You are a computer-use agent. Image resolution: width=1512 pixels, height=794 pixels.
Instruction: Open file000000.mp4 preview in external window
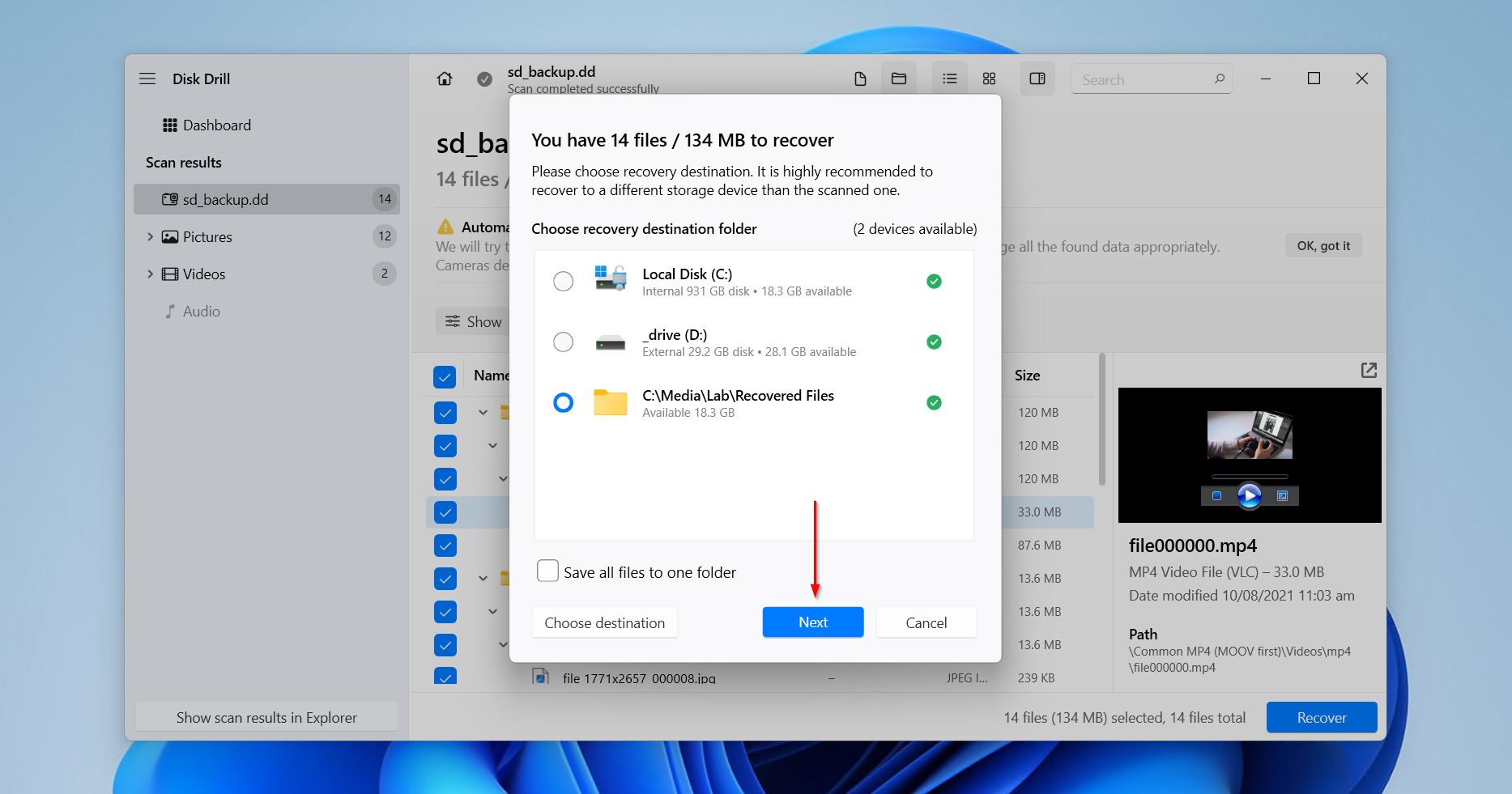coord(1369,370)
